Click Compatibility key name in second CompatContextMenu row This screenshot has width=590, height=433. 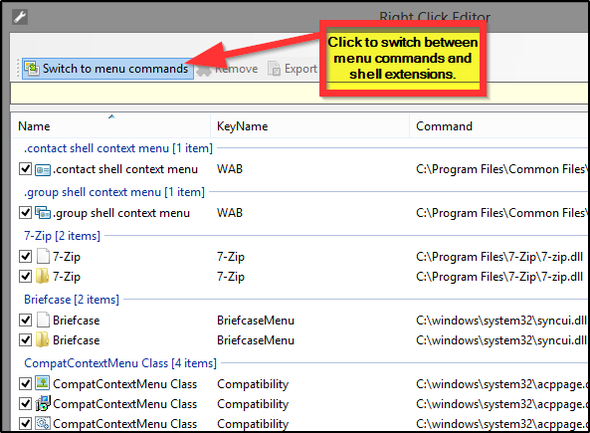(253, 404)
